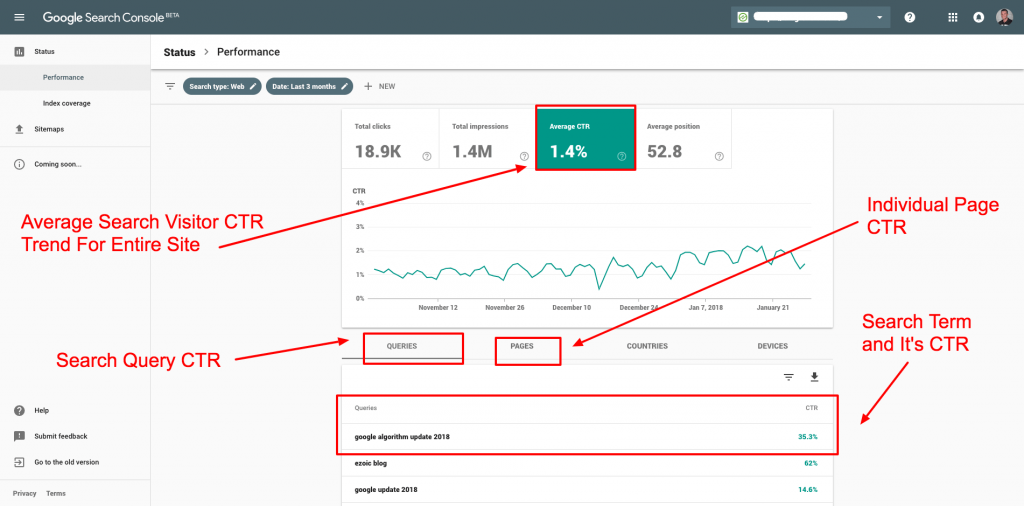
Task: Open the hamburger main menu
Action: pos(19,17)
